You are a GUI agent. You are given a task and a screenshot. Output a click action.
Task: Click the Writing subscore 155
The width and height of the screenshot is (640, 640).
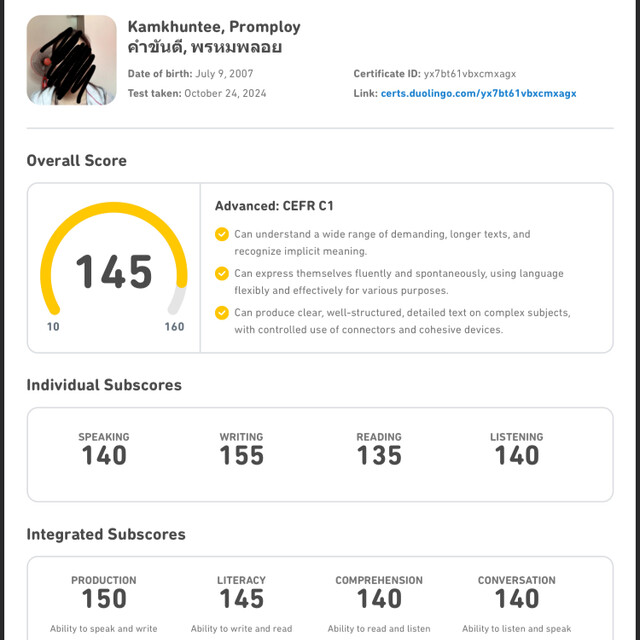241,455
